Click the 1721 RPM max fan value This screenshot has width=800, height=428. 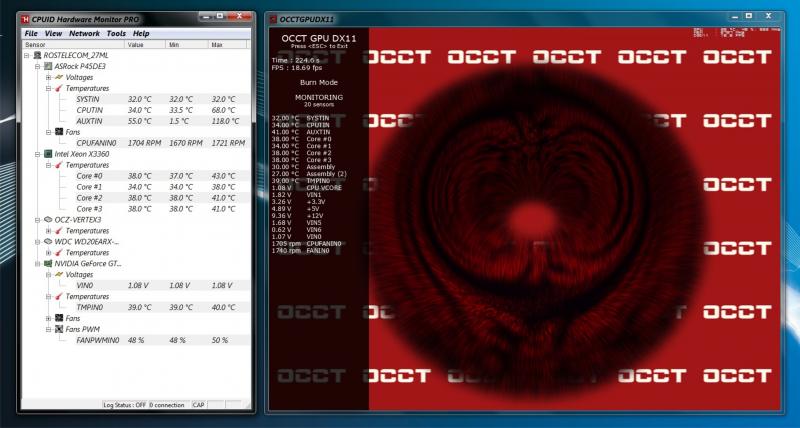coord(228,143)
